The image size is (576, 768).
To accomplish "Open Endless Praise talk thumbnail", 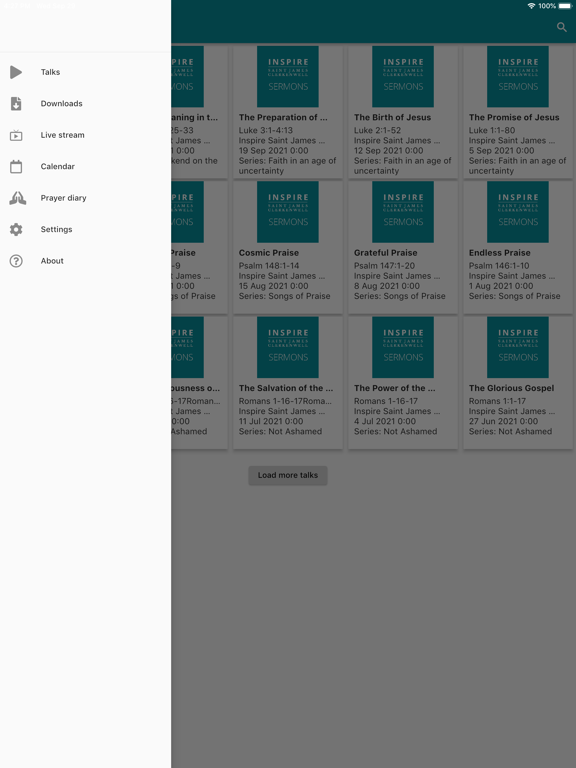I will pyautogui.click(x=518, y=212).
